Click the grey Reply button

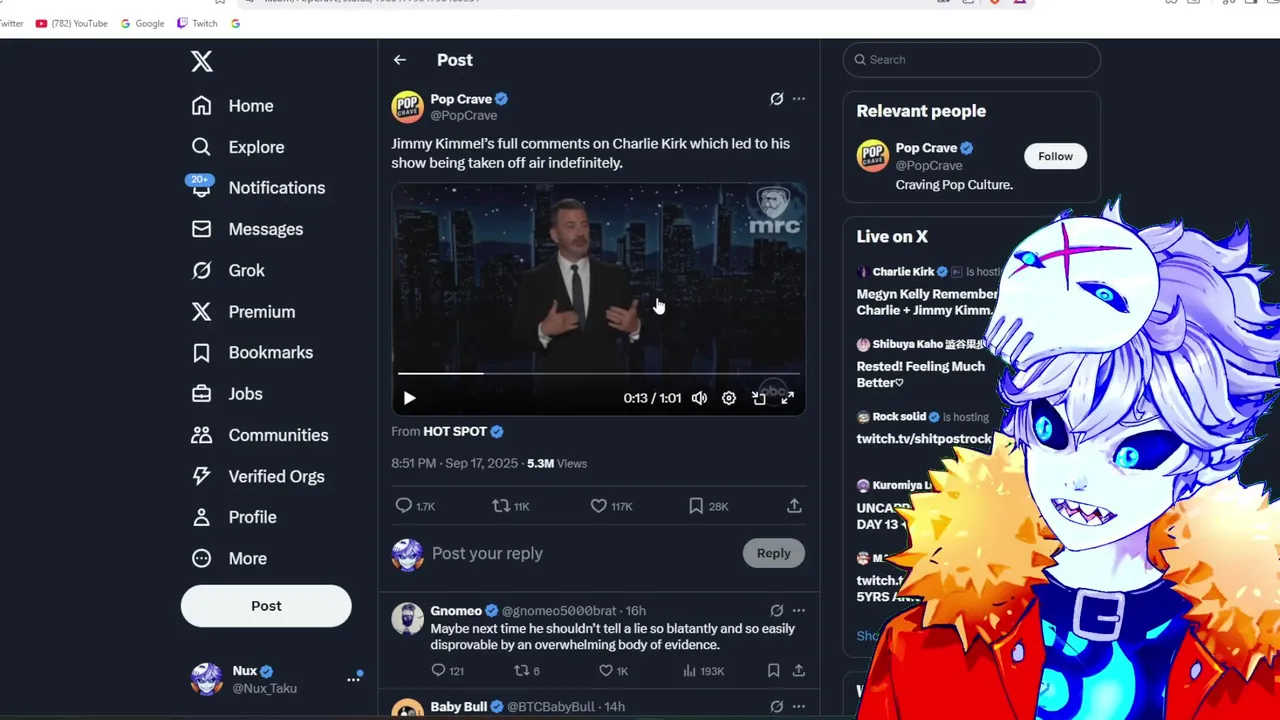point(773,553)
